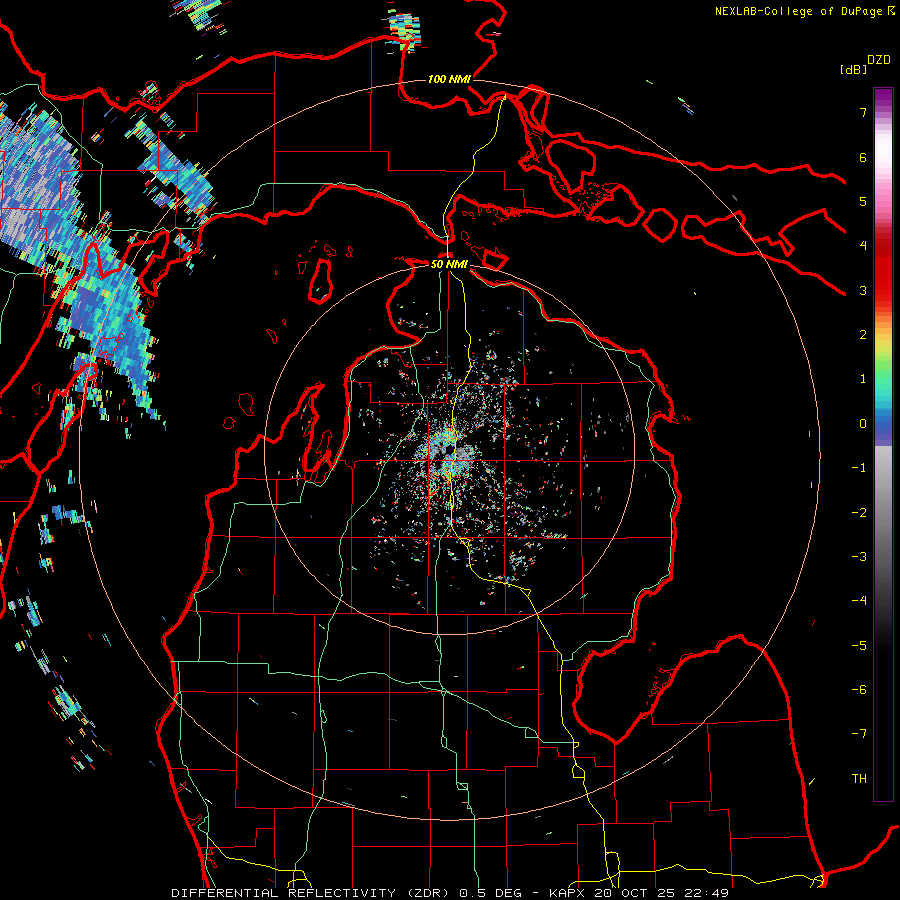The height and width of the screenshot is (900, 900).
Task: Click the gray -2 dB band of the colorbar
Action: [883, 513]
